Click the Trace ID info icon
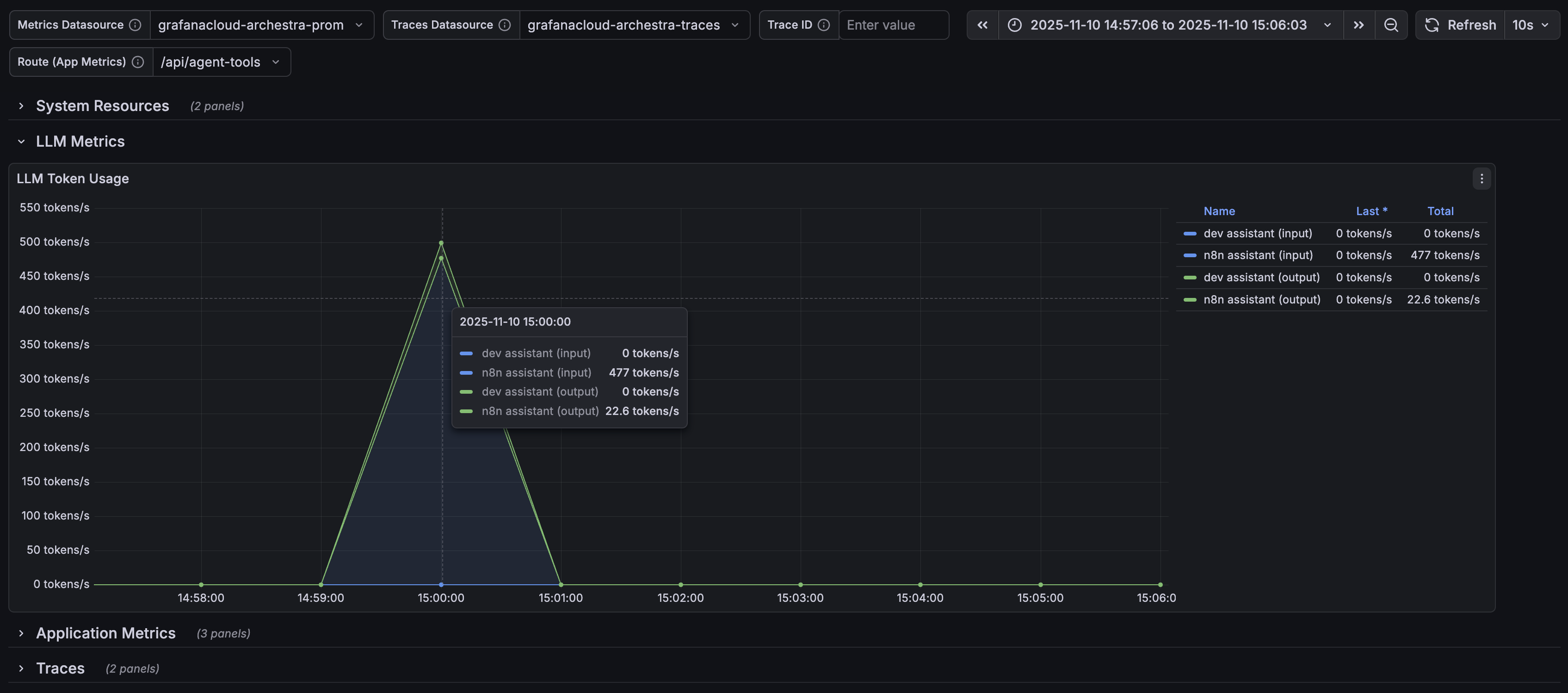This screenshot has height=693, width=1568. click(825, 25)
